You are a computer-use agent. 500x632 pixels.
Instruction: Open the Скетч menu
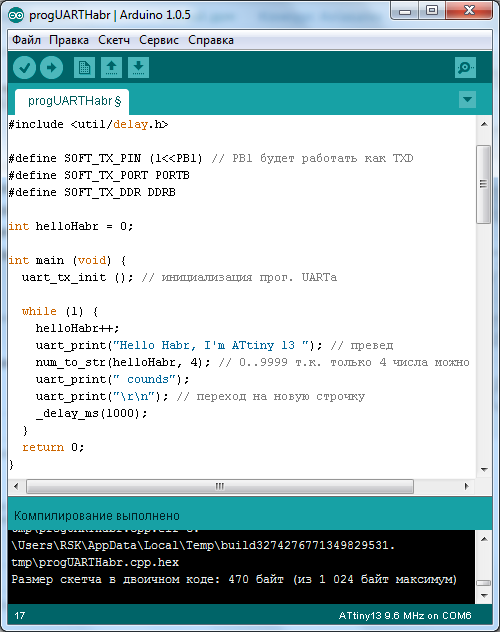[114, 40]
